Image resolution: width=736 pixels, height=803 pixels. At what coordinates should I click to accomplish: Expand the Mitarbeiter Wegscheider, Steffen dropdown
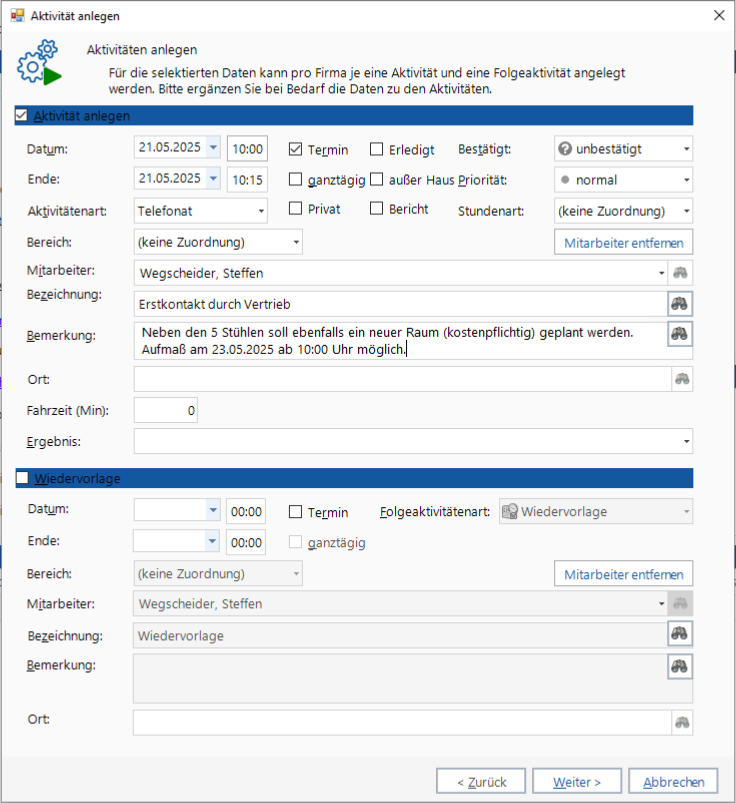(662, 273)
